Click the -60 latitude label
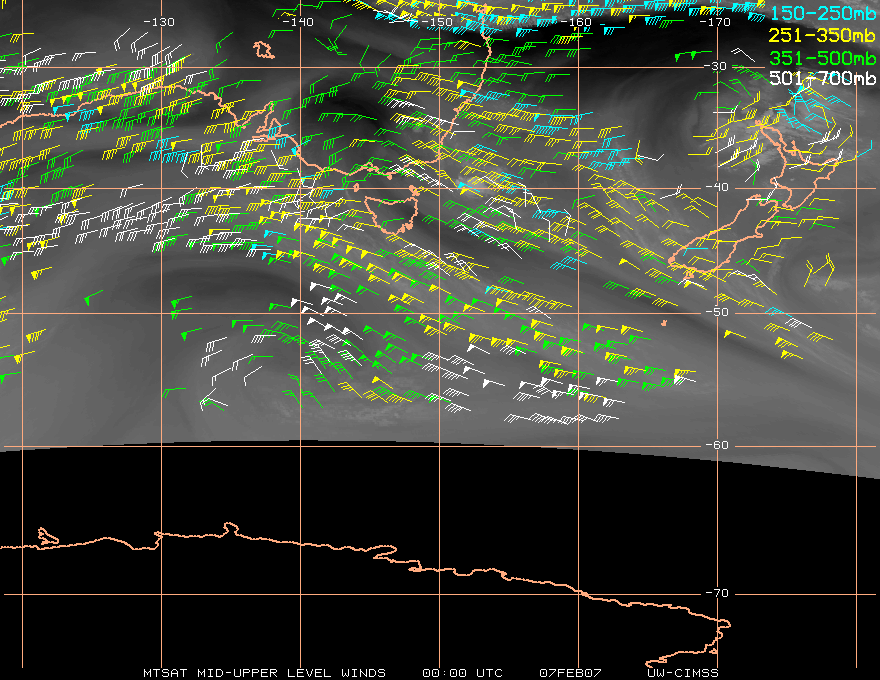This screenshot has width=880, height=680. point(717,445)
